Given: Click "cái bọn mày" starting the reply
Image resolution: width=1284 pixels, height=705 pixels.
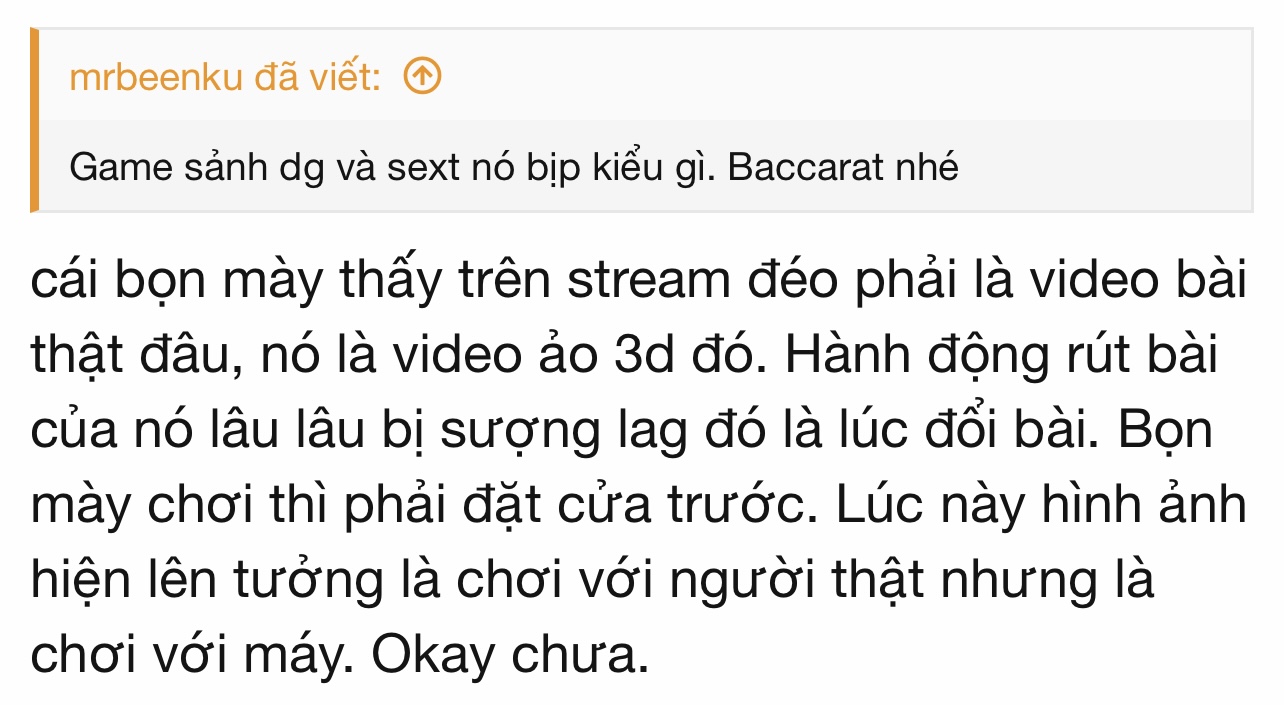Looking at the screenshot, I should [x=177, y=282].
